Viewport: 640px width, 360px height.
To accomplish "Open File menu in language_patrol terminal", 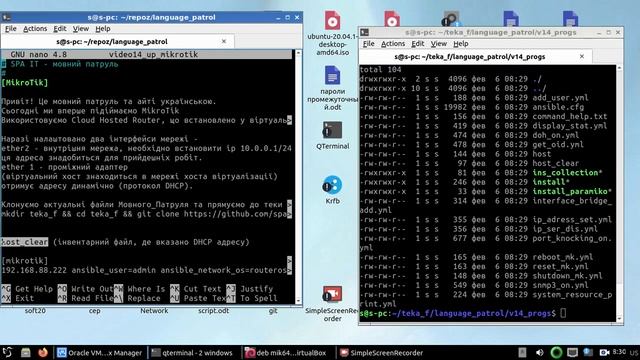I will pos(11,29).
